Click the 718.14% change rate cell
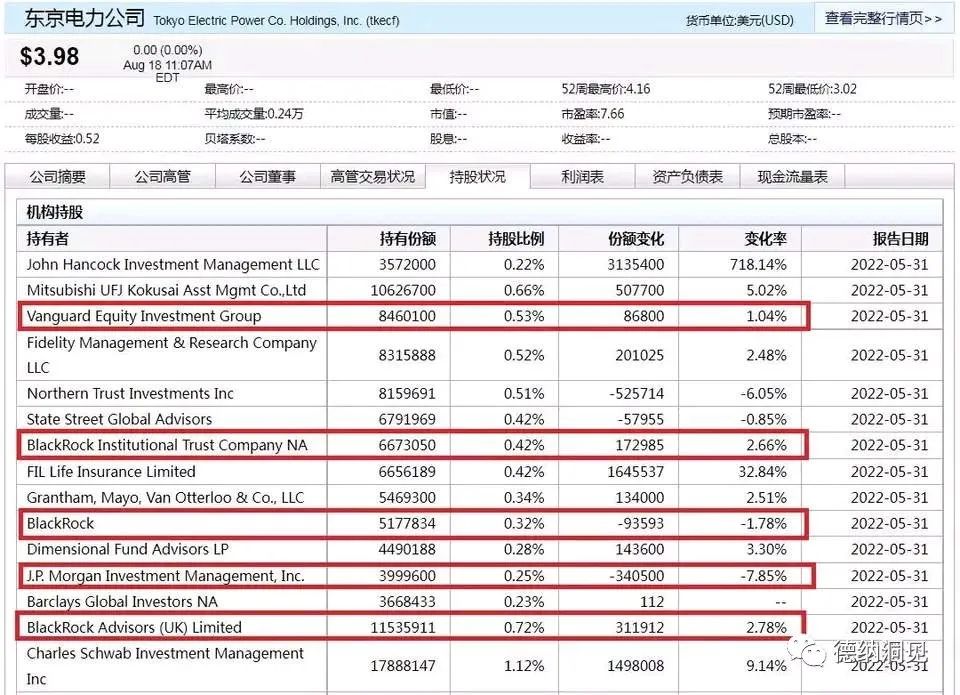This screenshot has width=960, height=695. coord(758,265)
